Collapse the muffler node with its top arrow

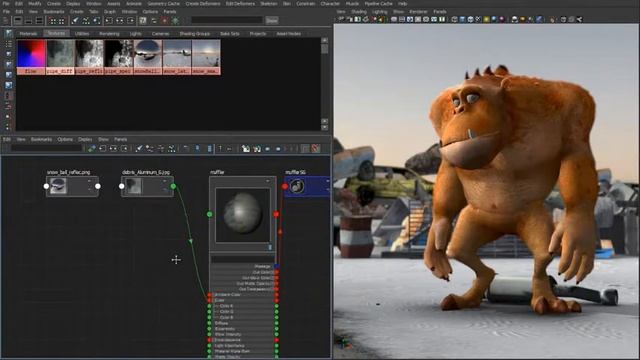click(x=268, y=181)
